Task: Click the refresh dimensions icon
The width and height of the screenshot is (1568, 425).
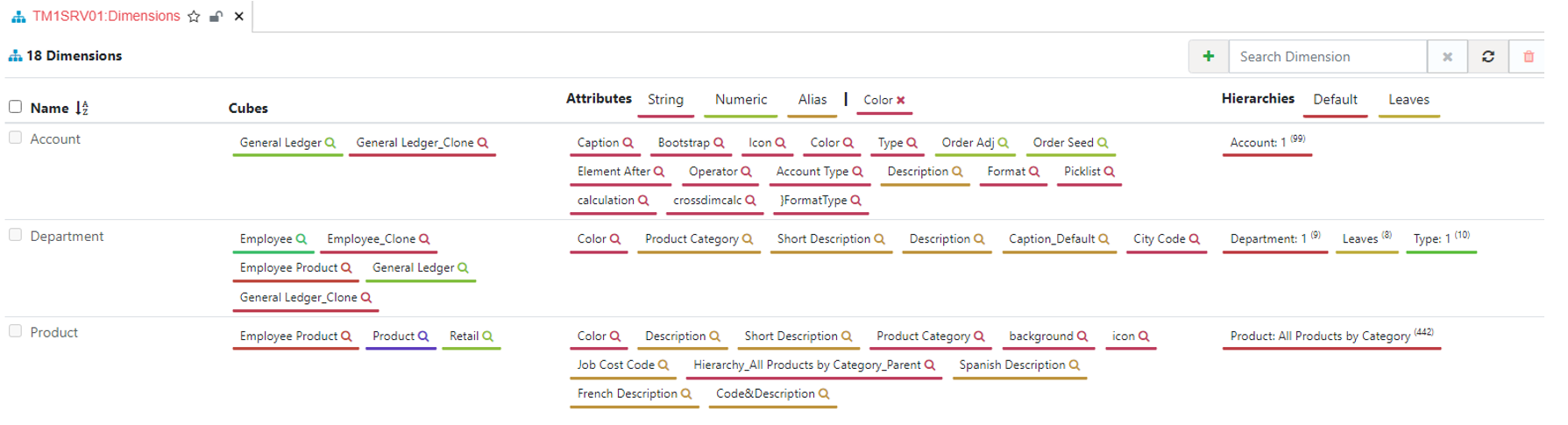Action: (1488, 56)
